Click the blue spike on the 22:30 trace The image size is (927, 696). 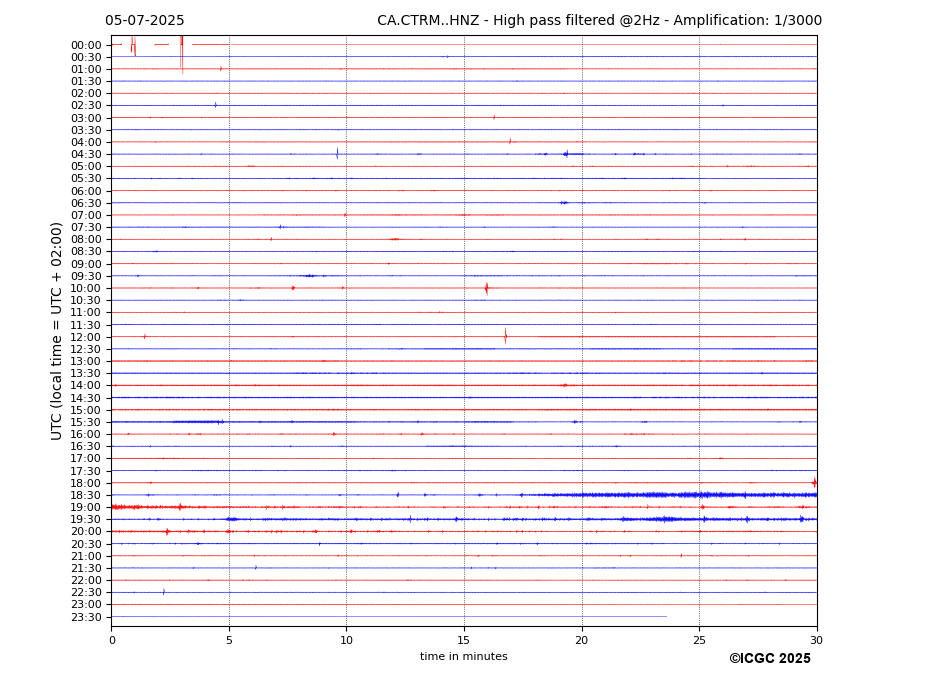point(164,592)
